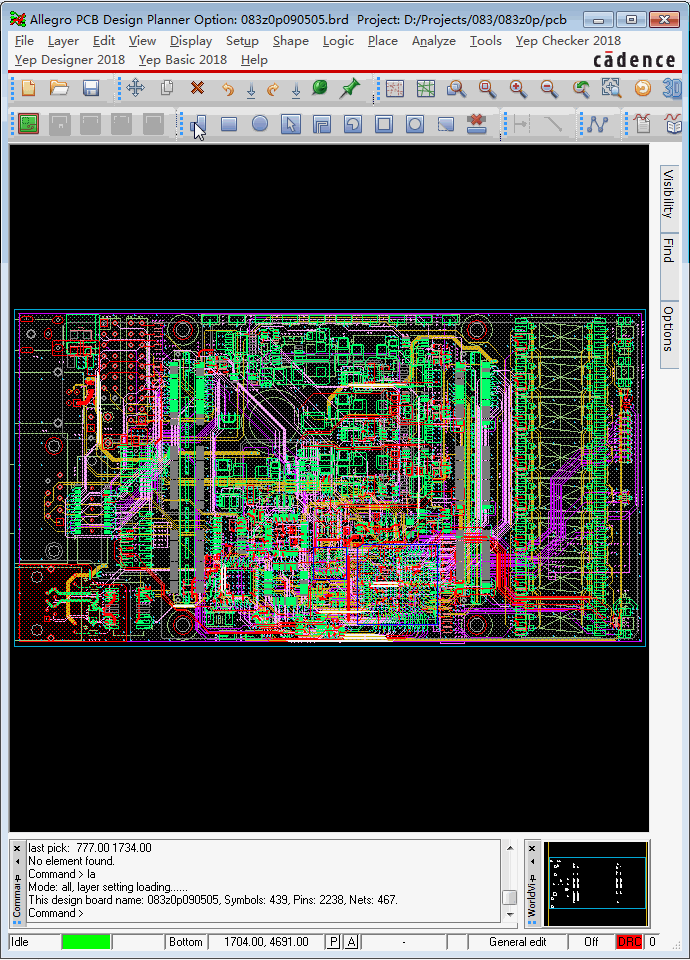Open the File menu
This screenshot has height=960, width=690.
pos(24,41)
